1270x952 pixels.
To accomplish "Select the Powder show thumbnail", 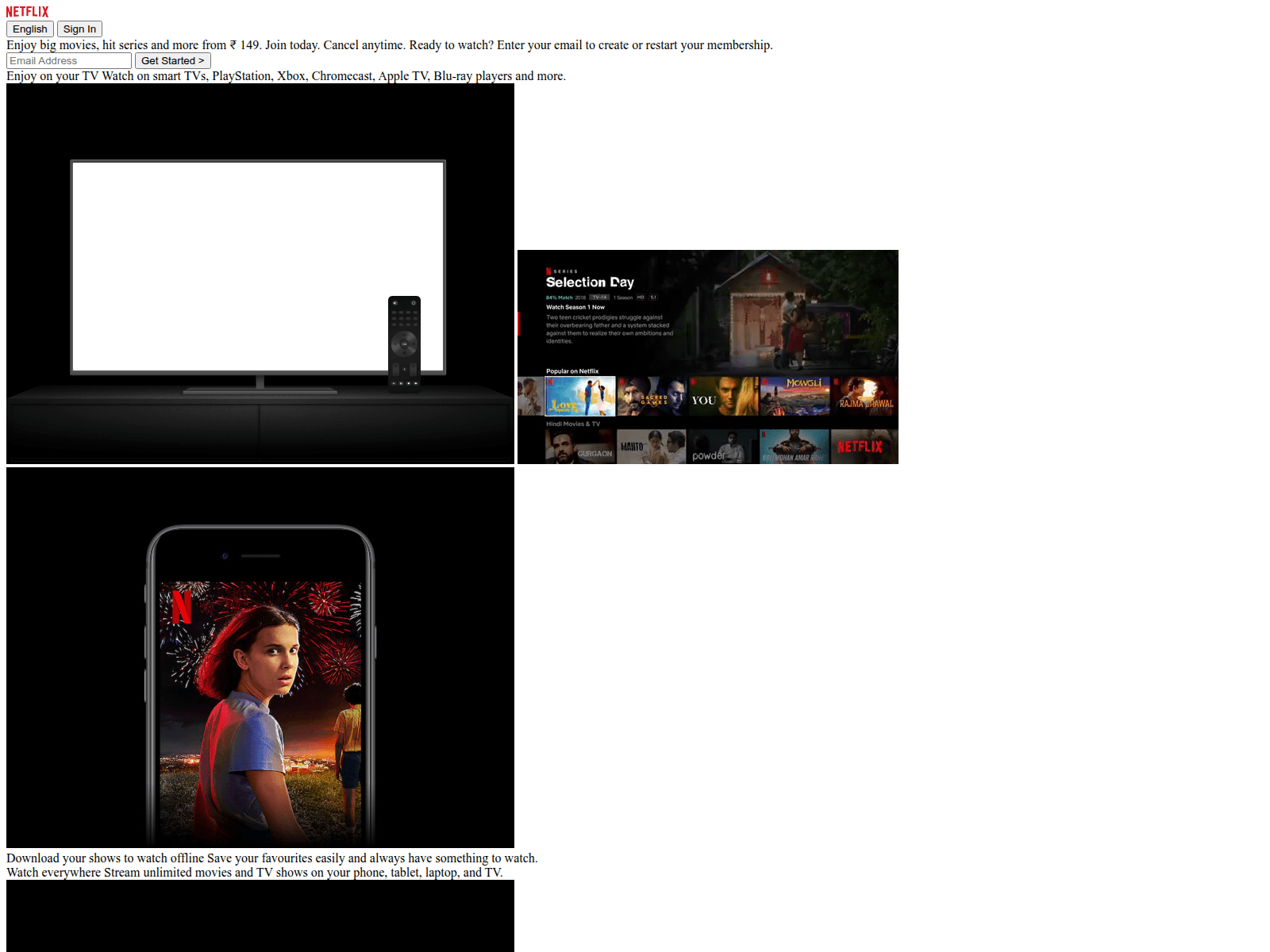I will point(723,447).
